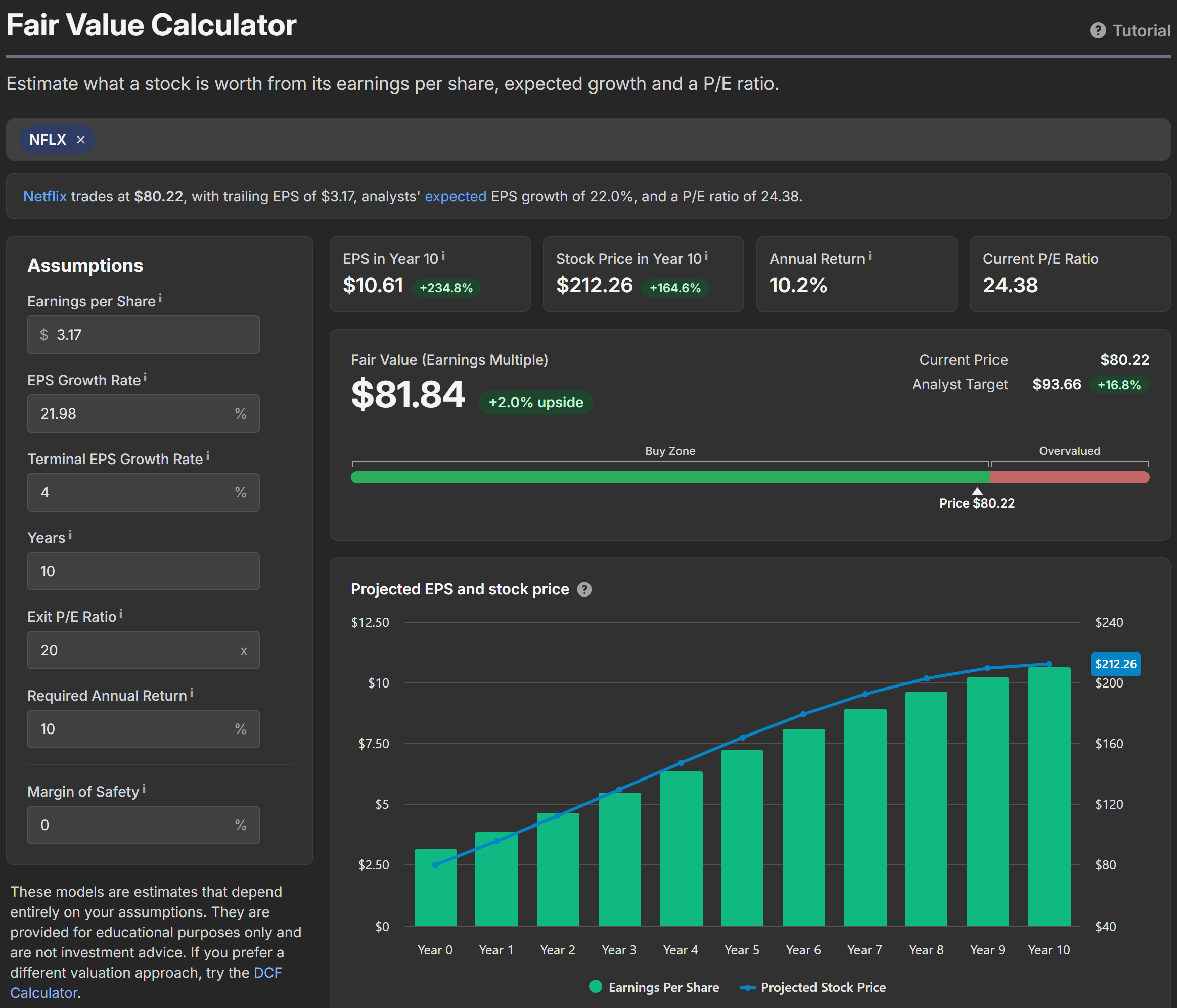Open help for Projected EPS chart
The width and height of the screenshot is (1177, 1008).
click(x=584, y=589)
